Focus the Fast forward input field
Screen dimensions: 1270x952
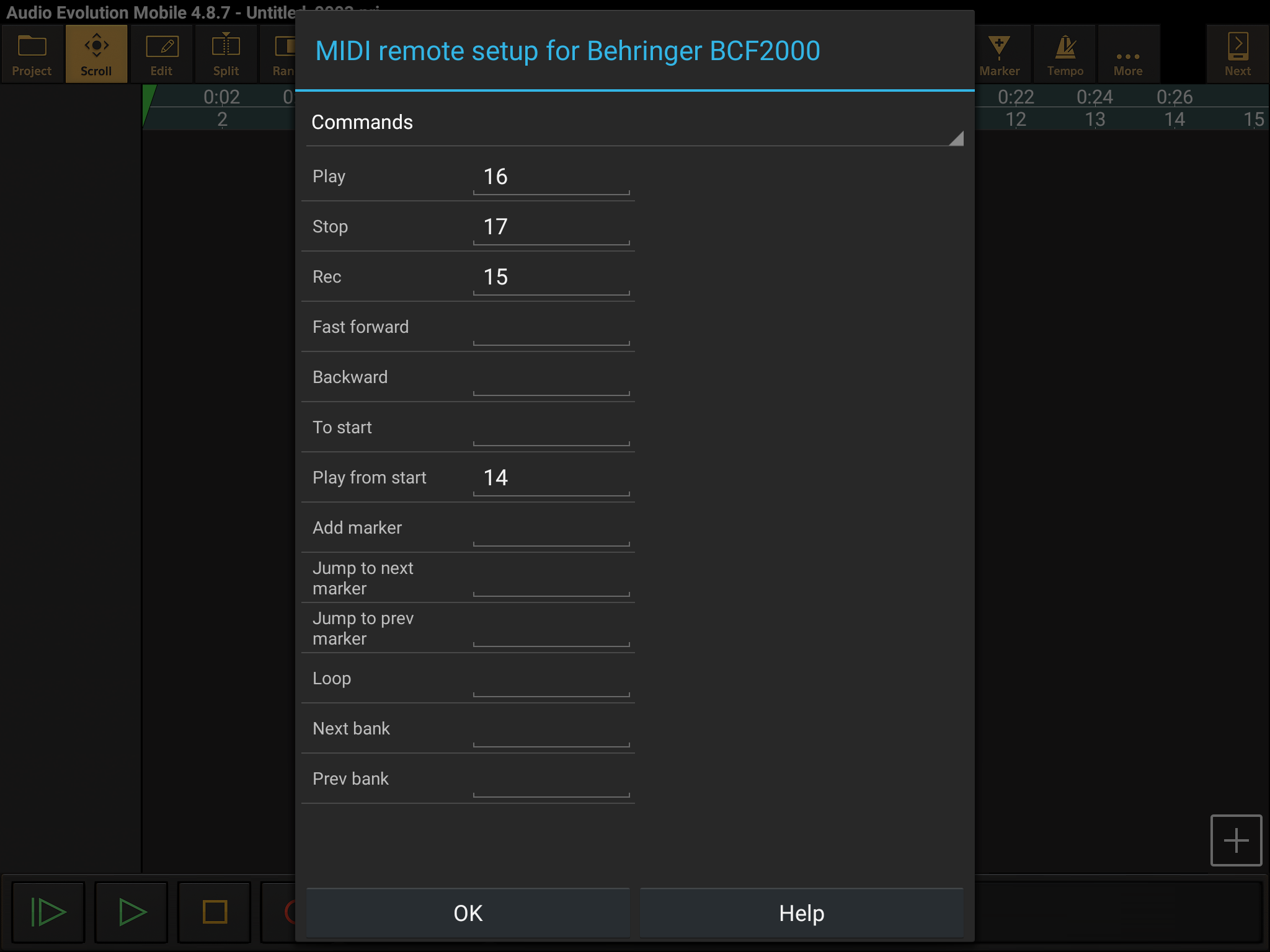click(551, 327)
